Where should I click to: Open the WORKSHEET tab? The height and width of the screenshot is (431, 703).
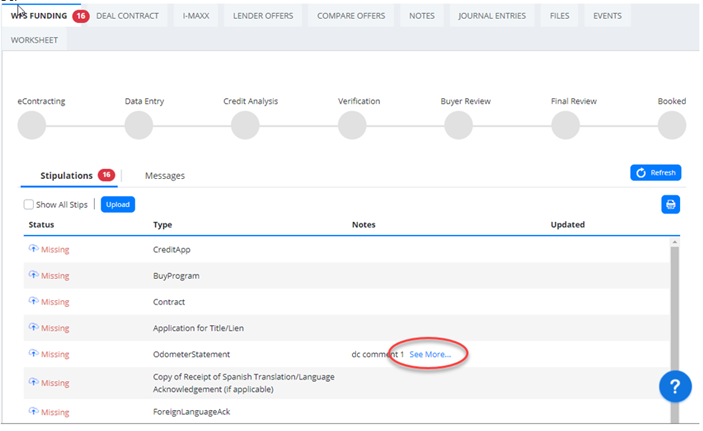(35, 40)
